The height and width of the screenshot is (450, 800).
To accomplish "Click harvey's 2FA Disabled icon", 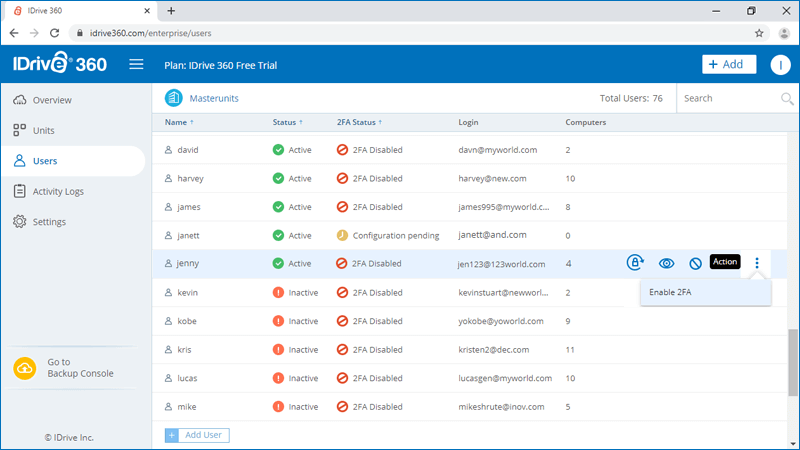I will (x=342, y=179).
